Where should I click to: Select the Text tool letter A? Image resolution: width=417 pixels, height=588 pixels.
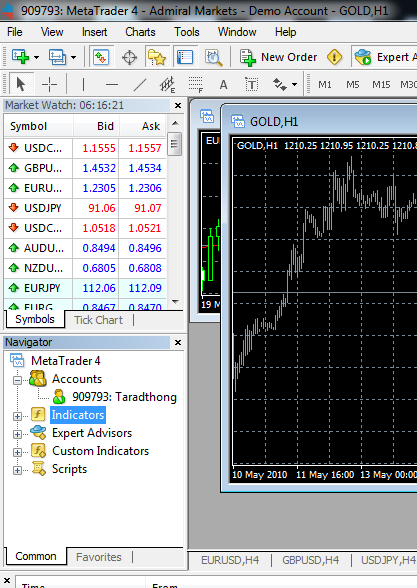[224, 85]
